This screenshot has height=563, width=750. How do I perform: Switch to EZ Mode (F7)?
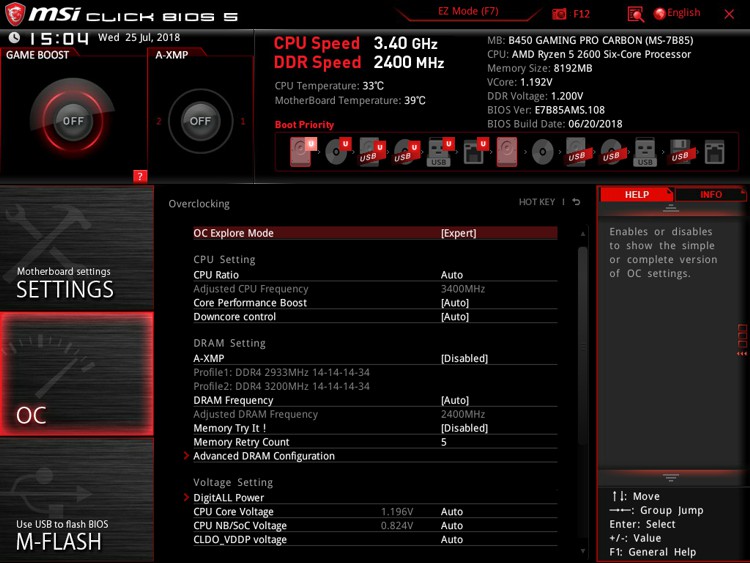pos(468,11)
